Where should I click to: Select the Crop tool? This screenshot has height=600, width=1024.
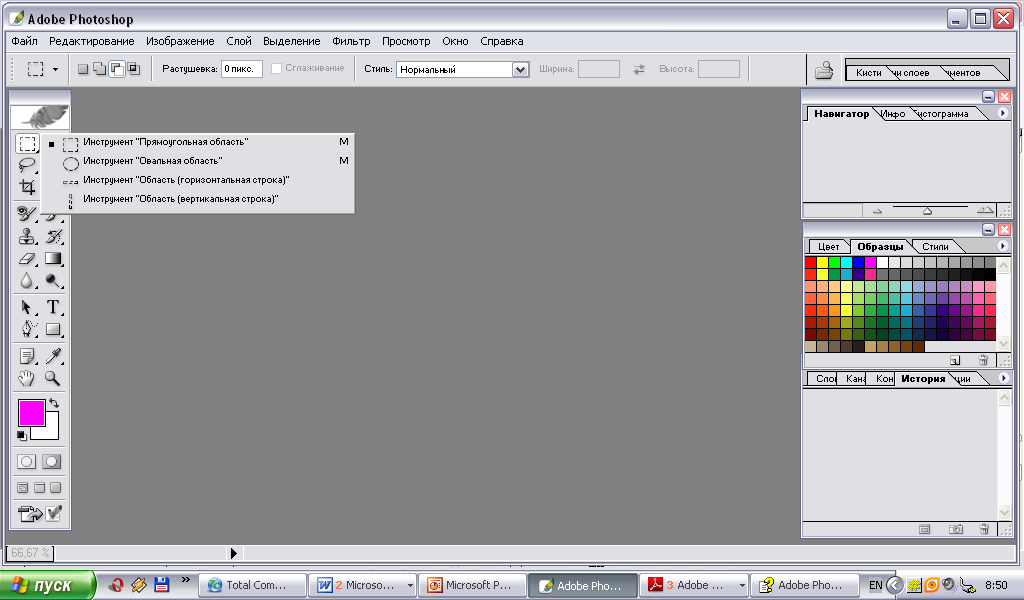tap(27, 187)
